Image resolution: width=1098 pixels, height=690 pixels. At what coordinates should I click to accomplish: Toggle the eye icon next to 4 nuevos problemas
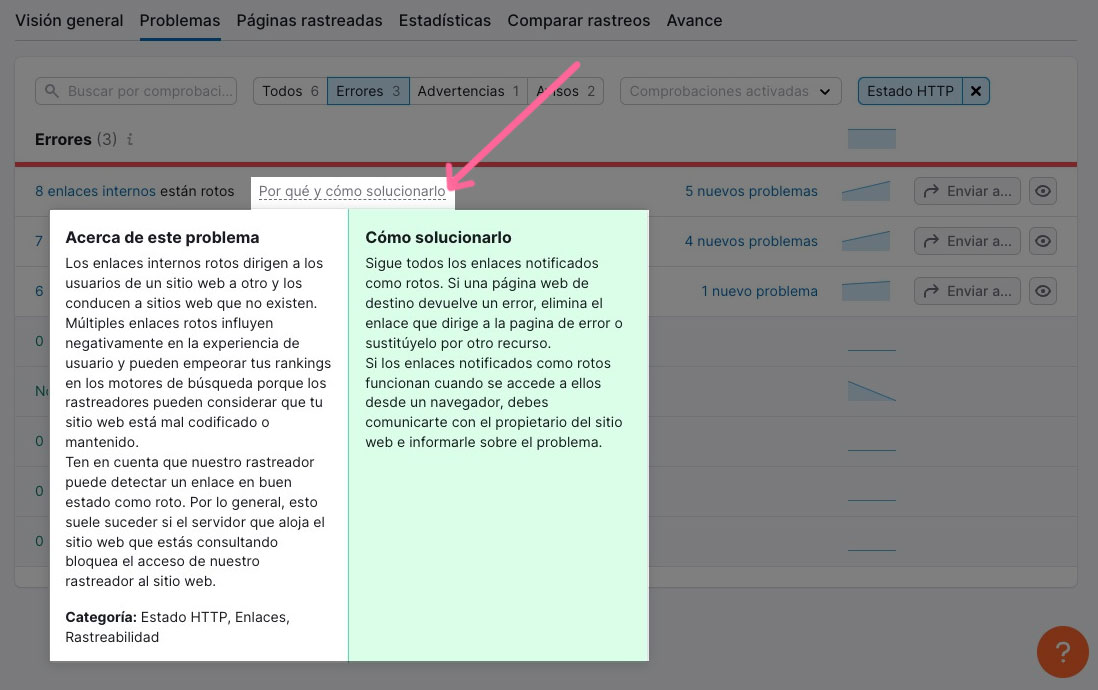1042,241
